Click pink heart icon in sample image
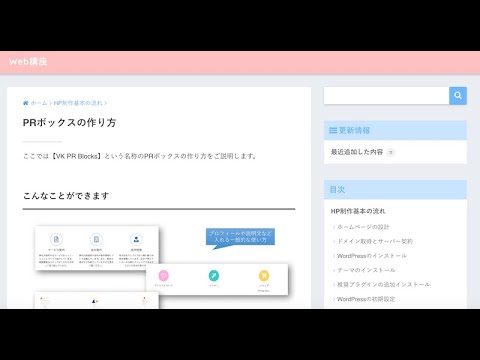 tap(163, 276)
